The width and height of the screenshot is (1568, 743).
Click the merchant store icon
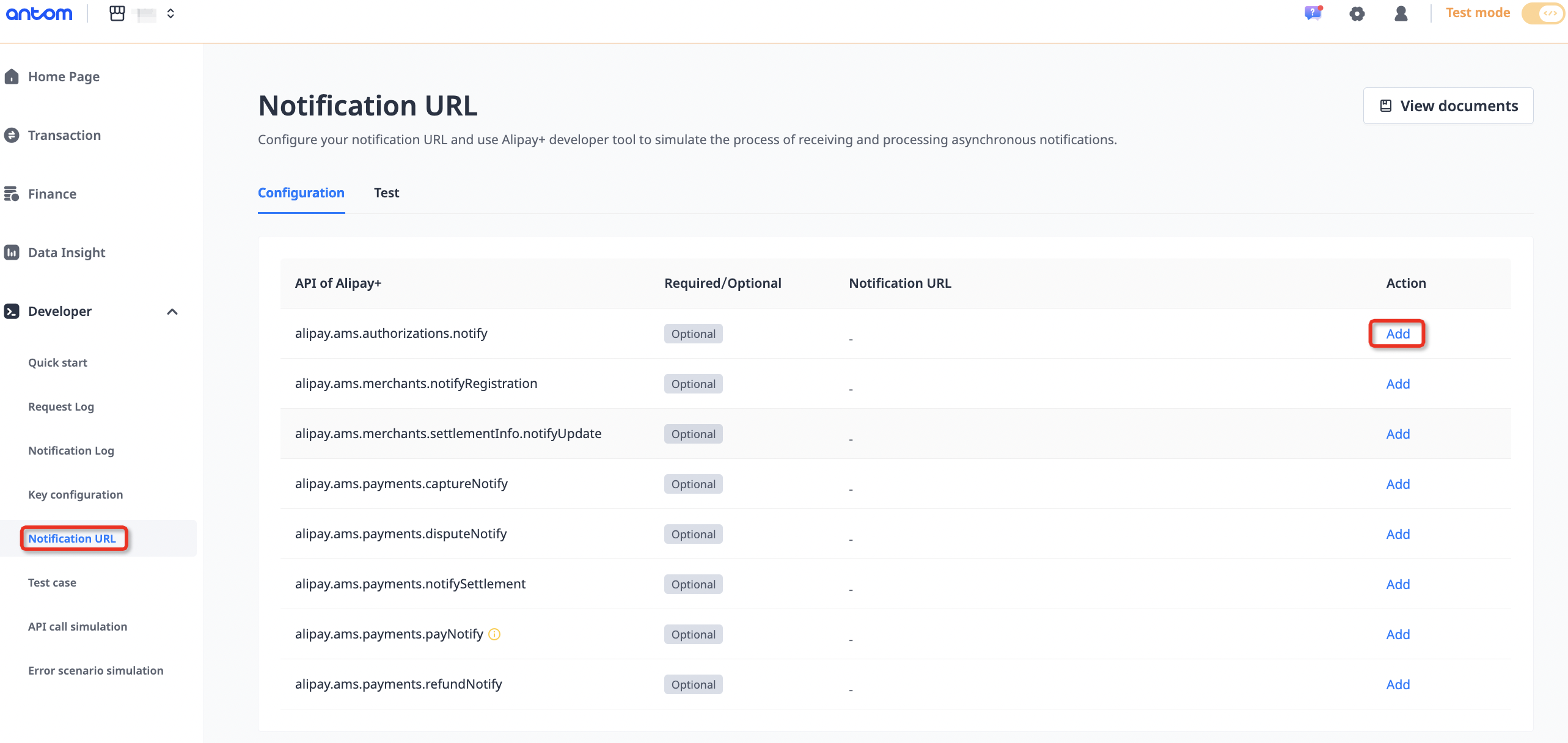[117, 13]
